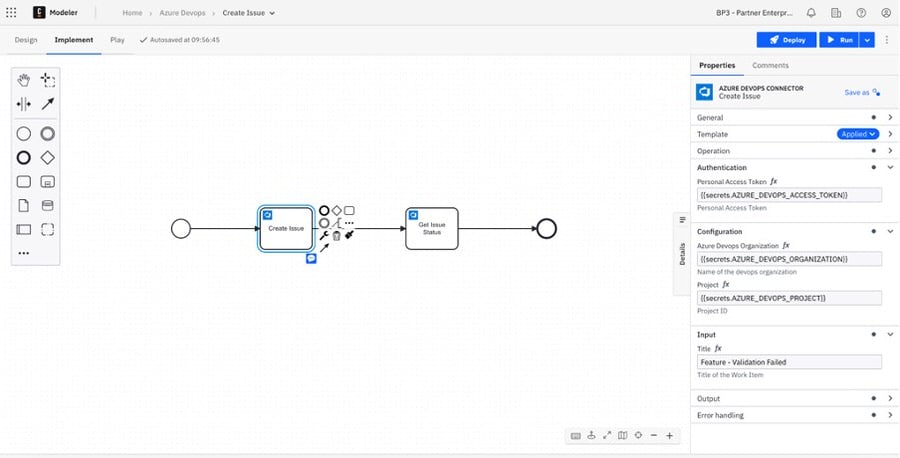Pick the Task rectangle in the palette
The image size is (900, 458).
point(24,182)
